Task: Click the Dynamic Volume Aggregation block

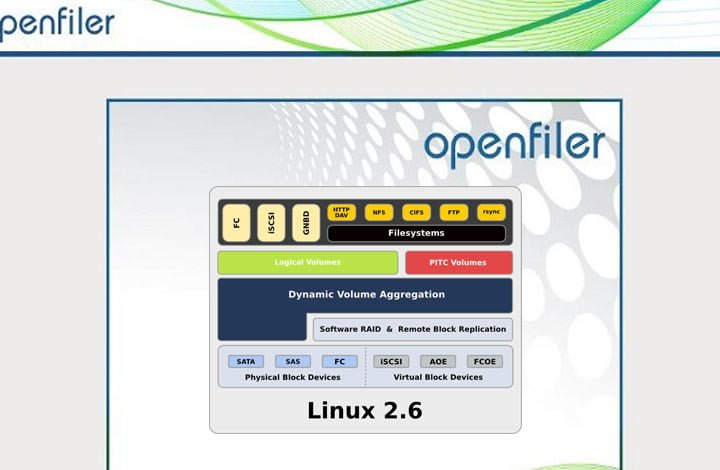Action: (366, 295)
